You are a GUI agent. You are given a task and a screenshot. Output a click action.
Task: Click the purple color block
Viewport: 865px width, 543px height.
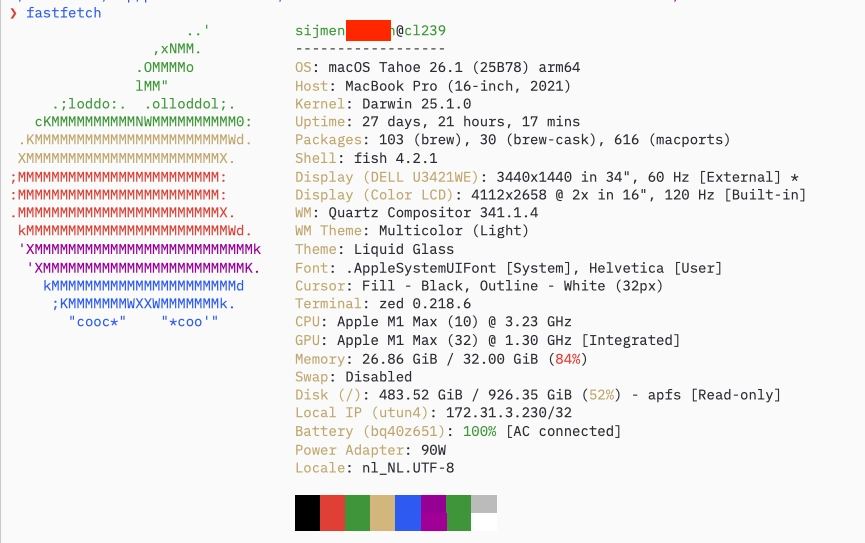pyautogui.click(x=434, y=513)
